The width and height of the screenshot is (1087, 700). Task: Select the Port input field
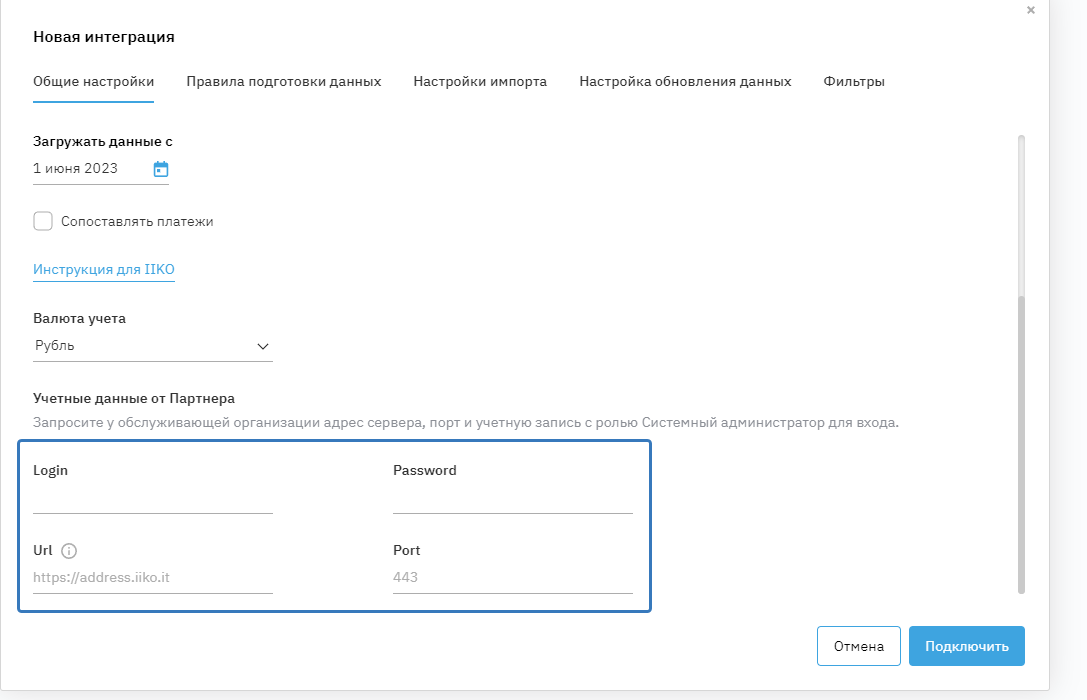point(512,578)
